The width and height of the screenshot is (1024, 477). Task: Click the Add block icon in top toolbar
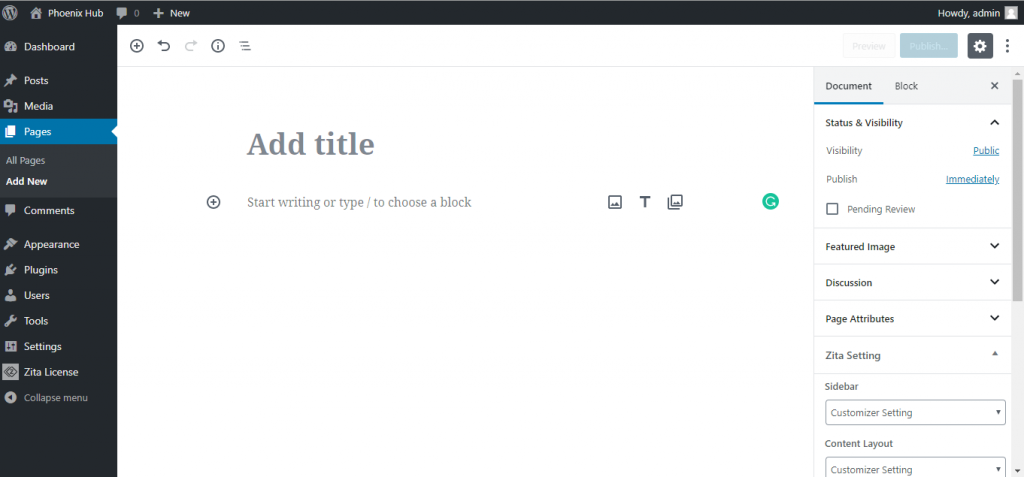point(136,46)
